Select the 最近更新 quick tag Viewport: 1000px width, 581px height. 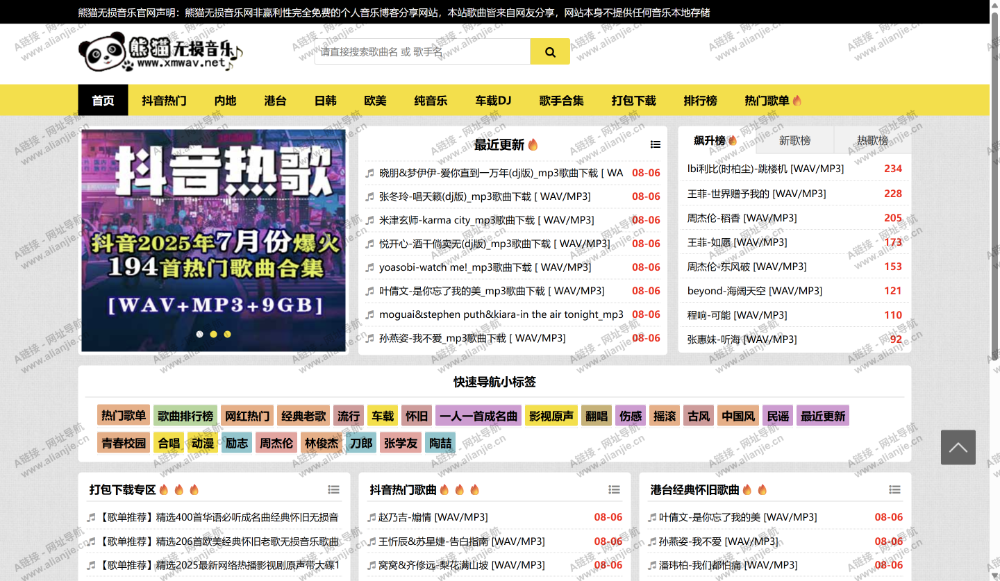(823, 416)
